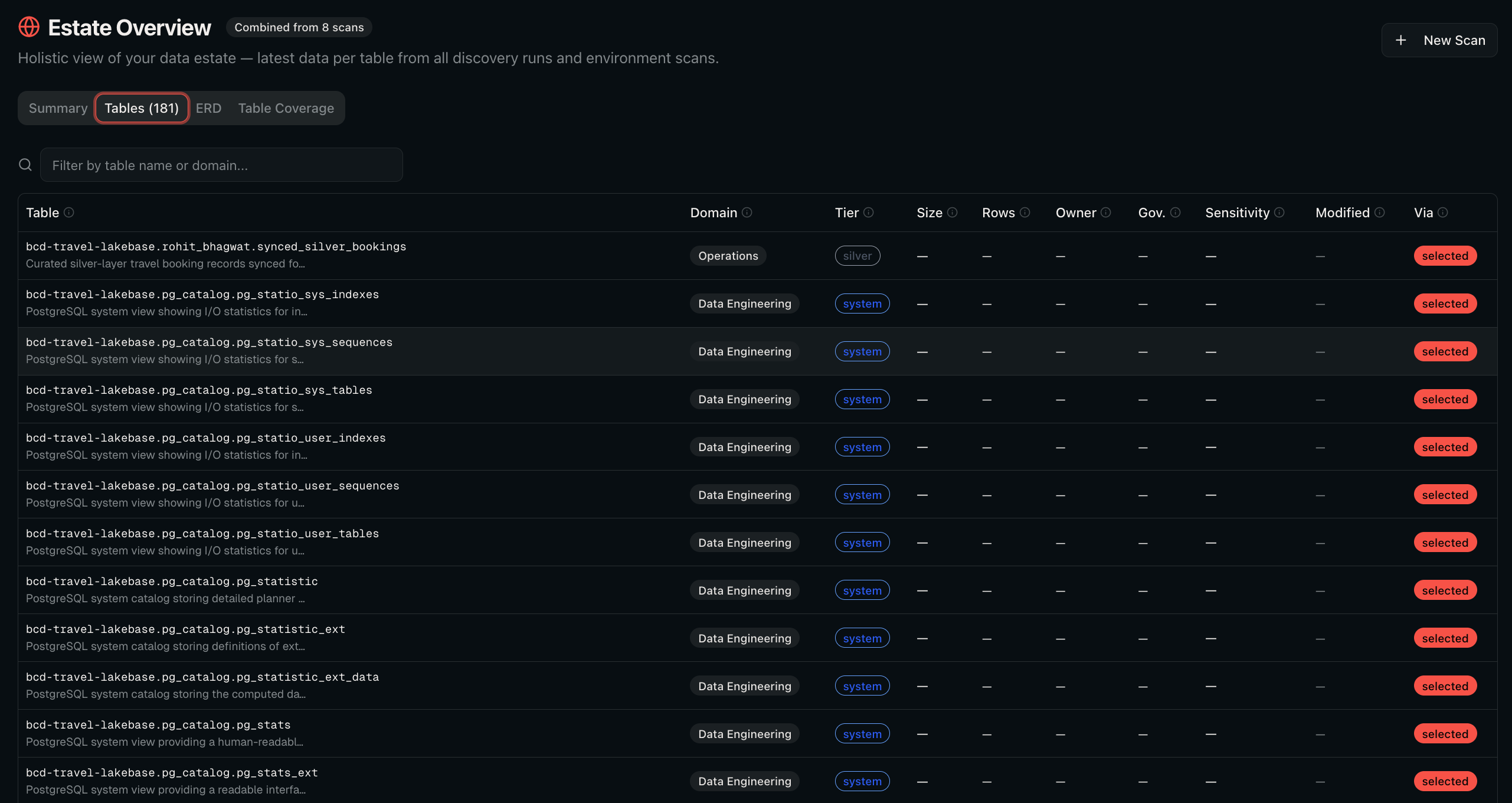This screenshot has height=803, width=1512.
Task: Select the Tables (181) tab
Action: click(142, 108)
